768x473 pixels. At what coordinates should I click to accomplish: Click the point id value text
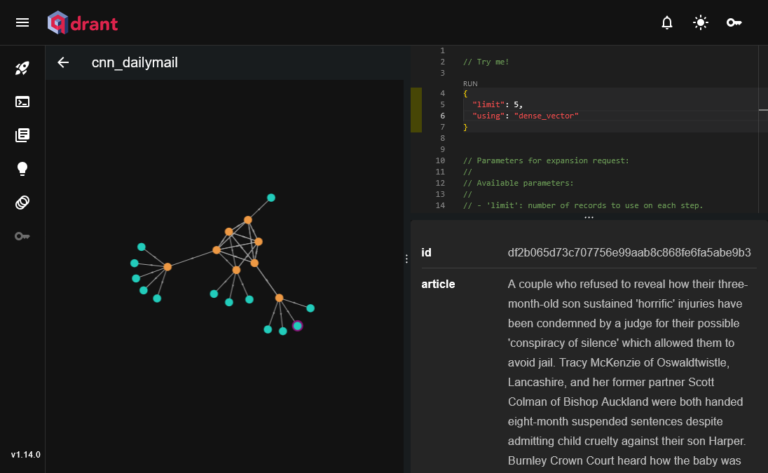click(629, 253)
